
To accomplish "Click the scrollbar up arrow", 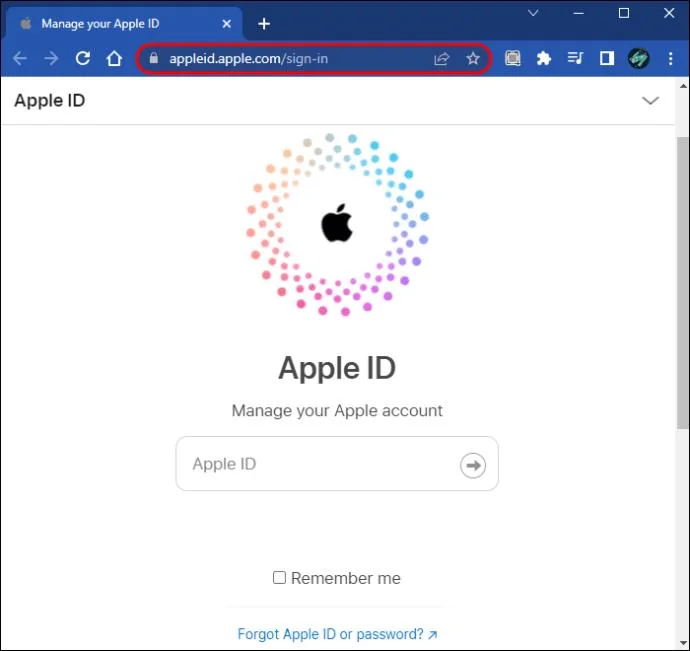I will click(x=683, y=86).
